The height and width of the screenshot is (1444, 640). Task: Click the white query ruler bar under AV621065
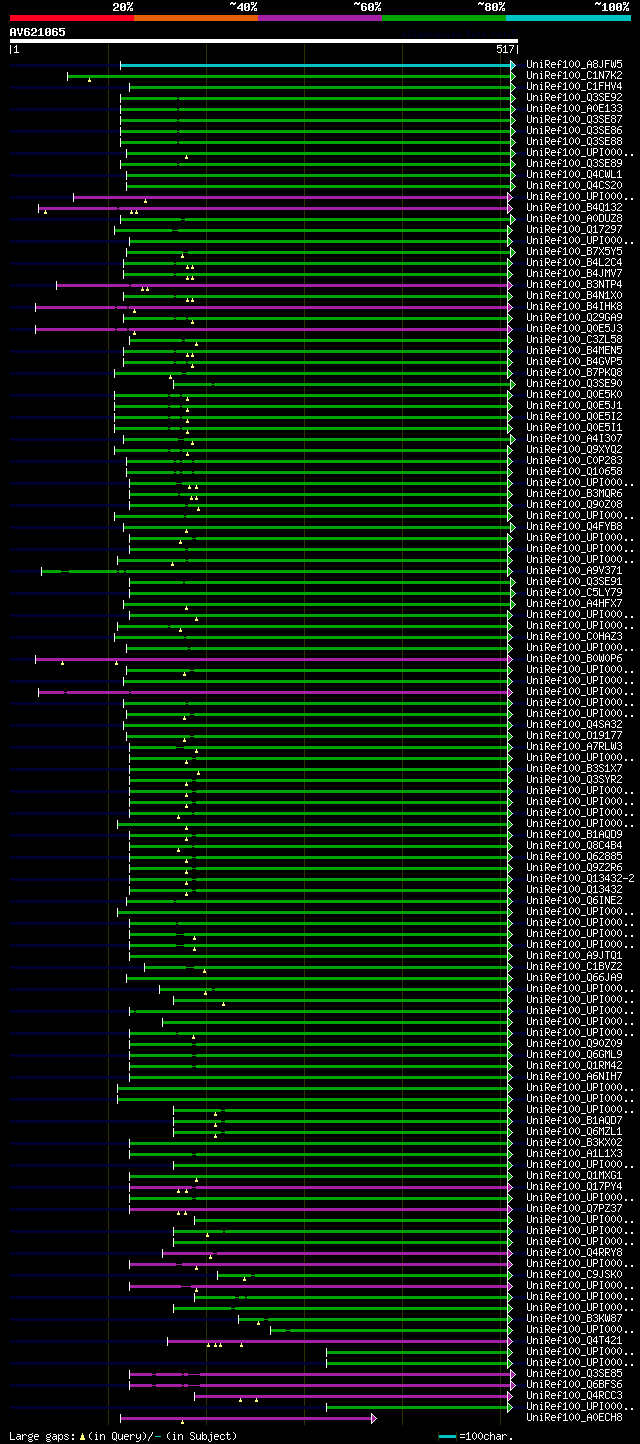tap(263, 41)
